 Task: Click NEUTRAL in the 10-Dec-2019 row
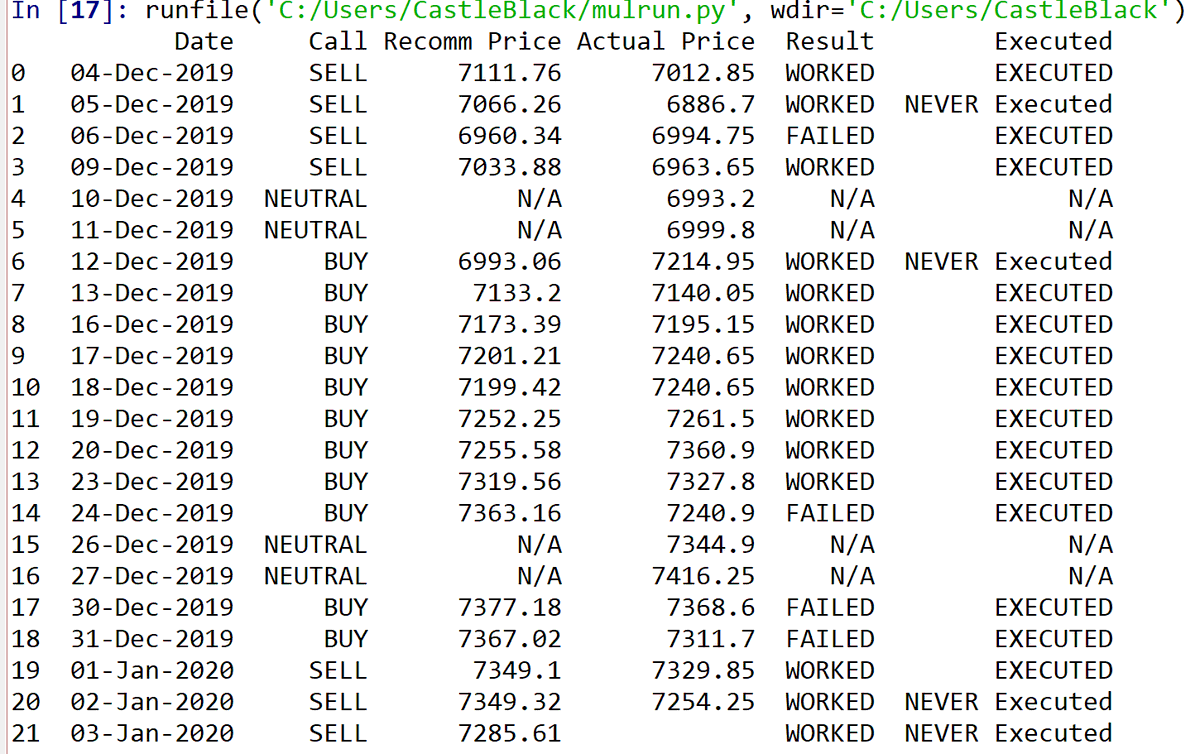(x=316, y=199)
